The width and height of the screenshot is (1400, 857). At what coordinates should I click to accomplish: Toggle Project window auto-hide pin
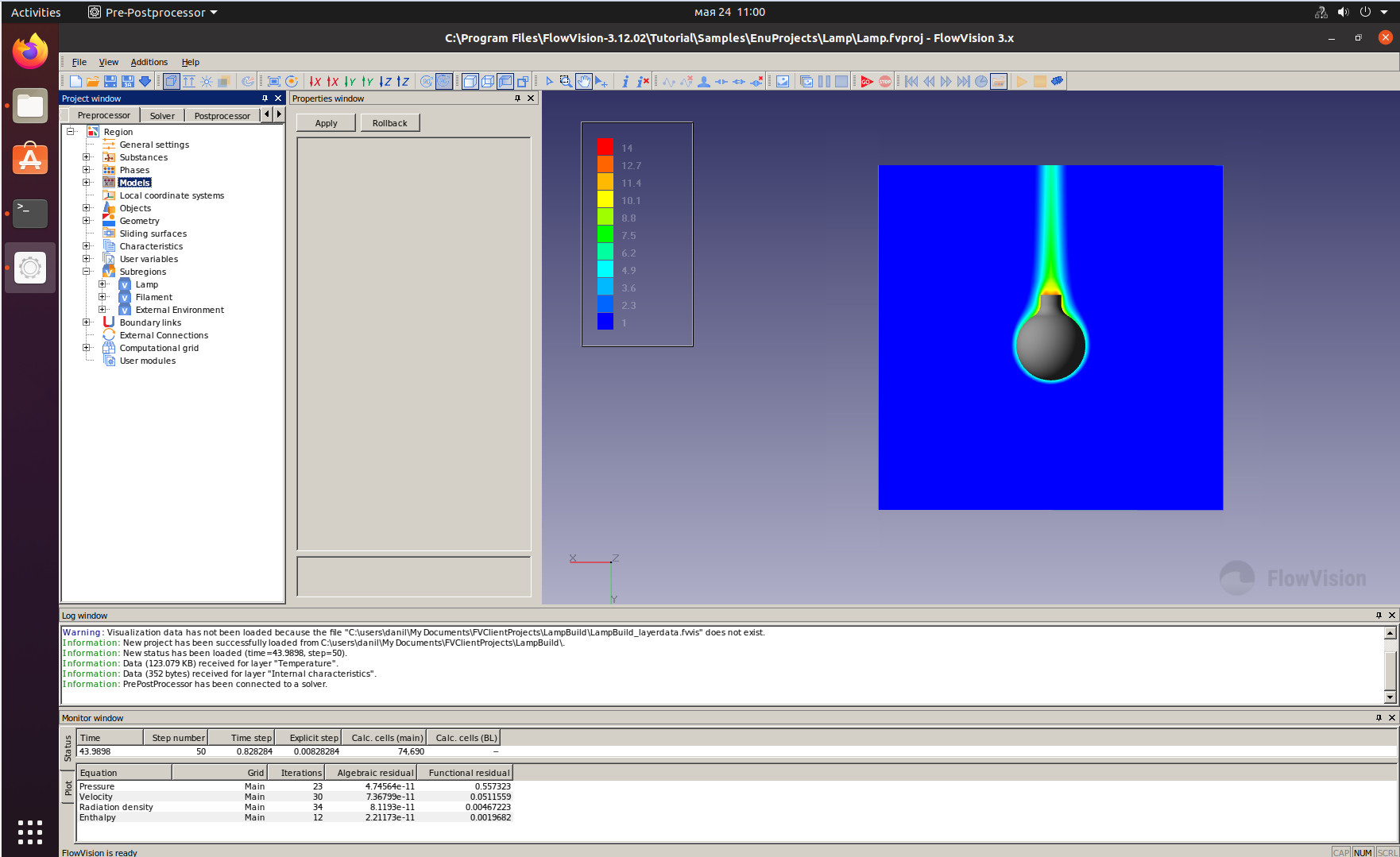point(265,98)
